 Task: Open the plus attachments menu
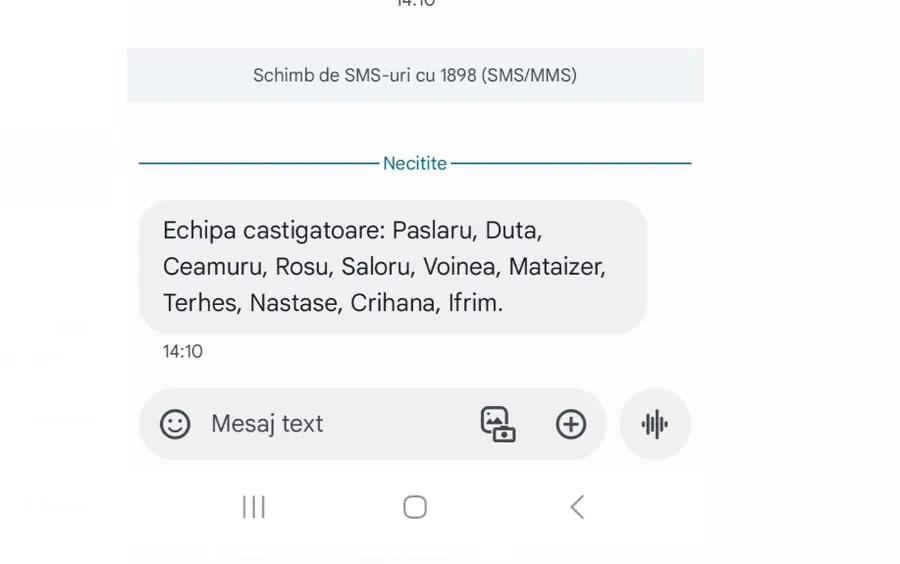click(x=571, y=424)
